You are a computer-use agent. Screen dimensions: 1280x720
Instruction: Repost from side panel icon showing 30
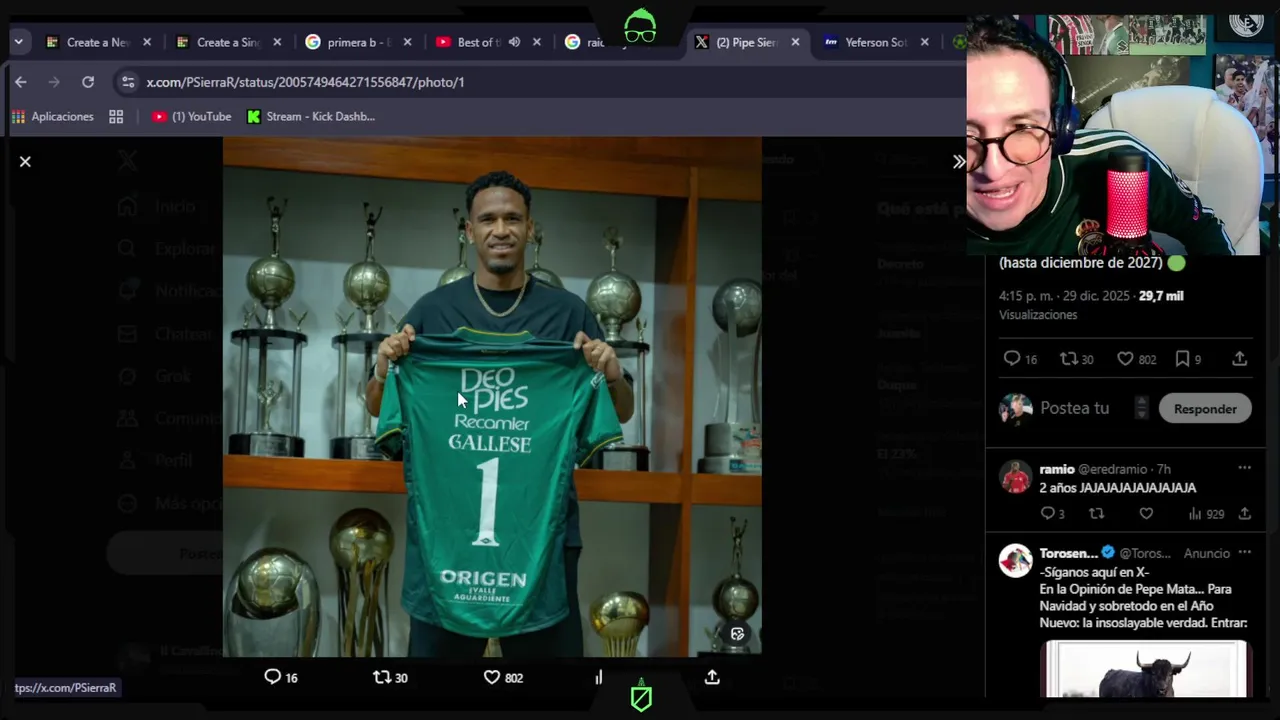1077,359
